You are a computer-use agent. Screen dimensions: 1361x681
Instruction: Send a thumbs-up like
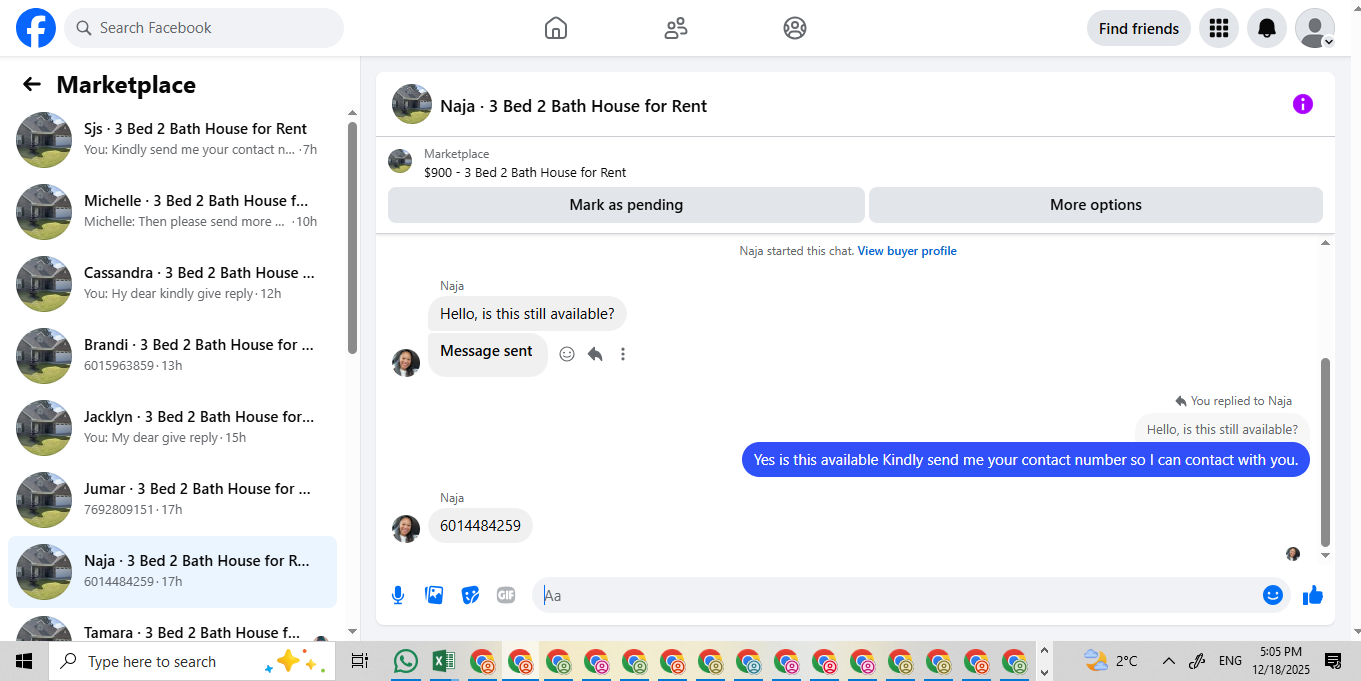point(1313,595)
